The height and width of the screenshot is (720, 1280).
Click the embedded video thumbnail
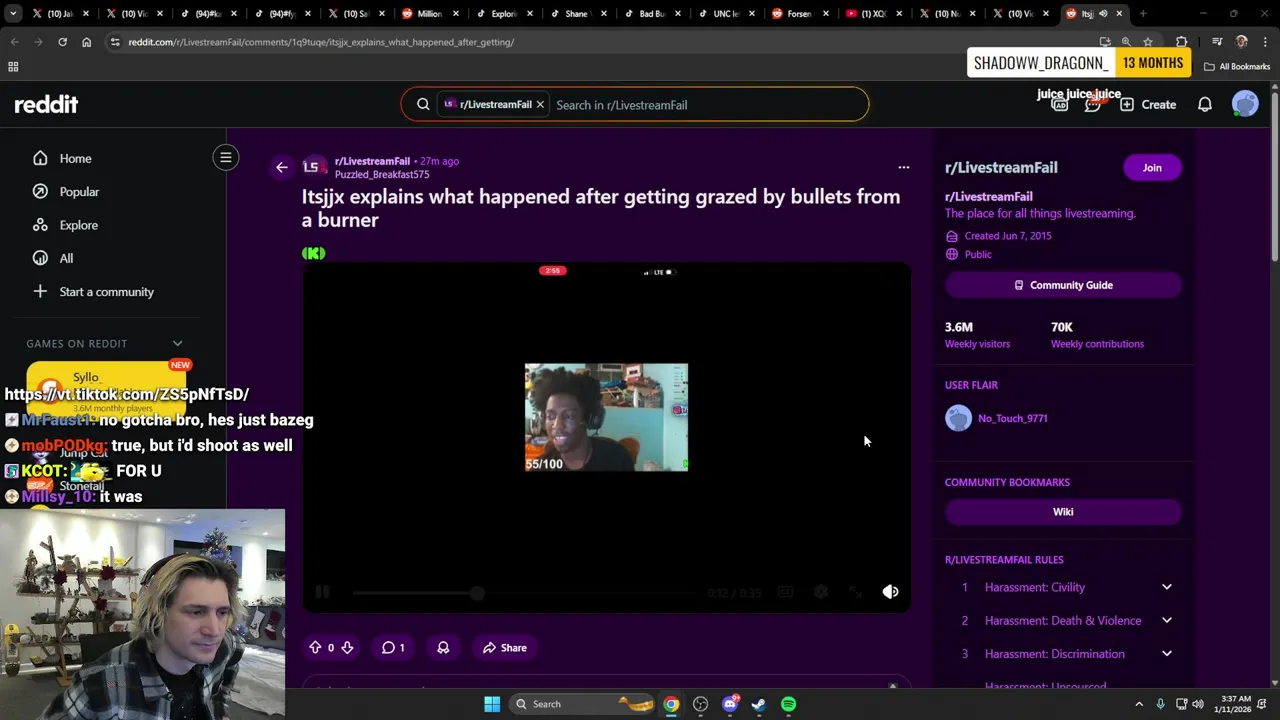tap(606, 417)
